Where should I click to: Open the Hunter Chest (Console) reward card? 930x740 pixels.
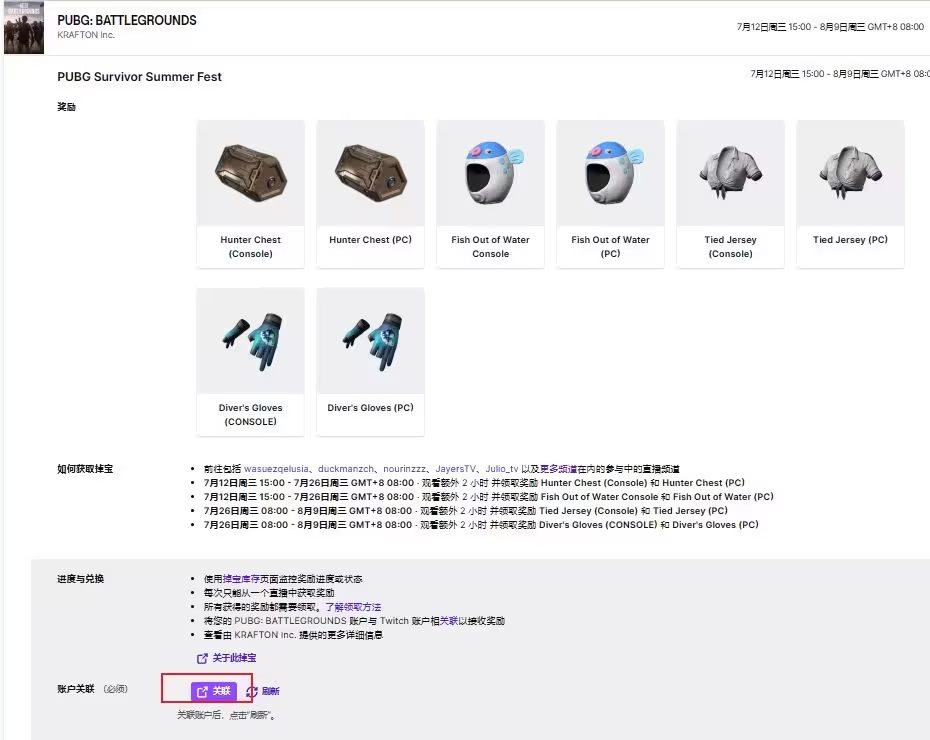pos(250,194)
